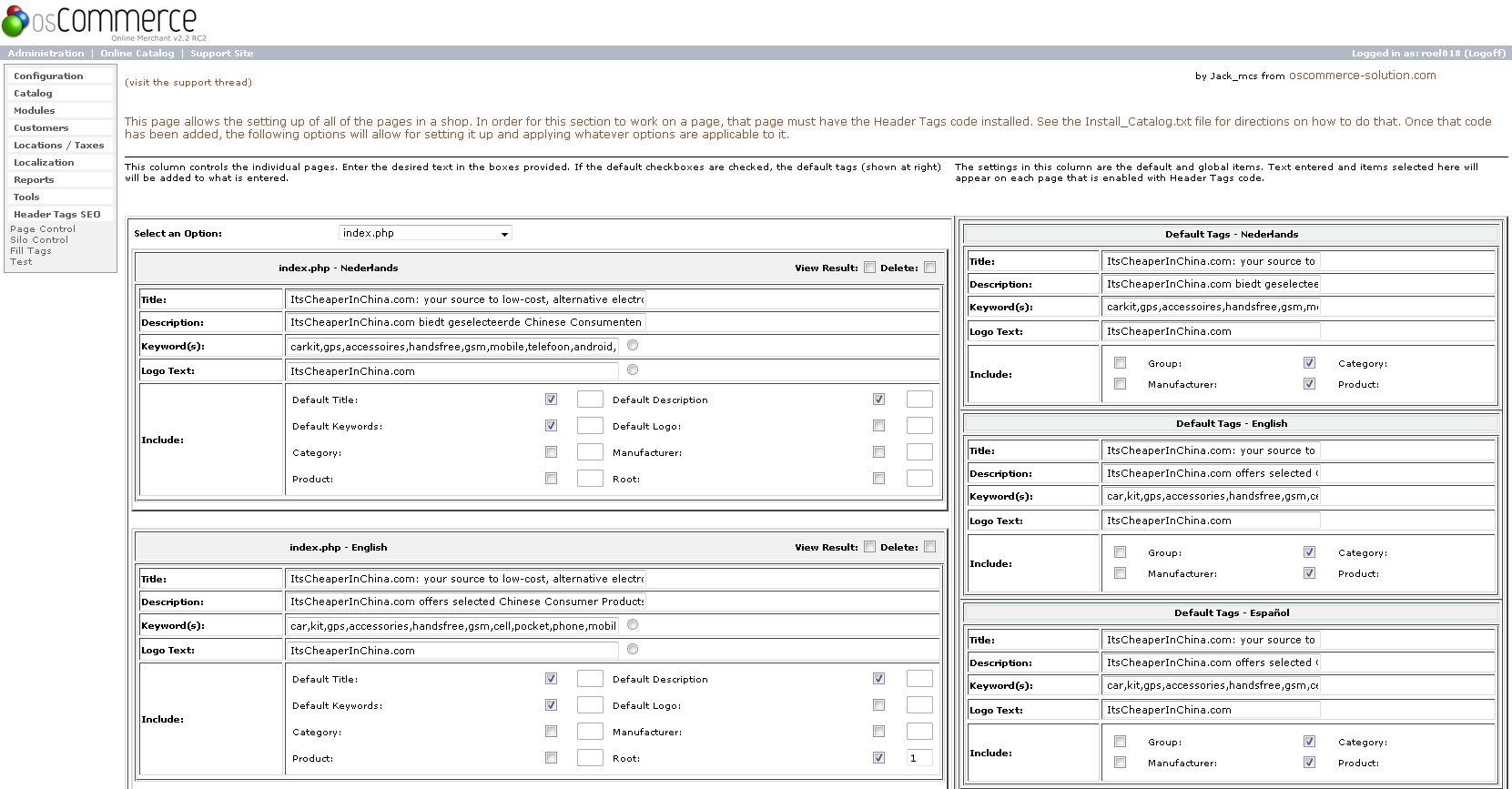Go to Page Control submenu

click(x=43, y=229)
